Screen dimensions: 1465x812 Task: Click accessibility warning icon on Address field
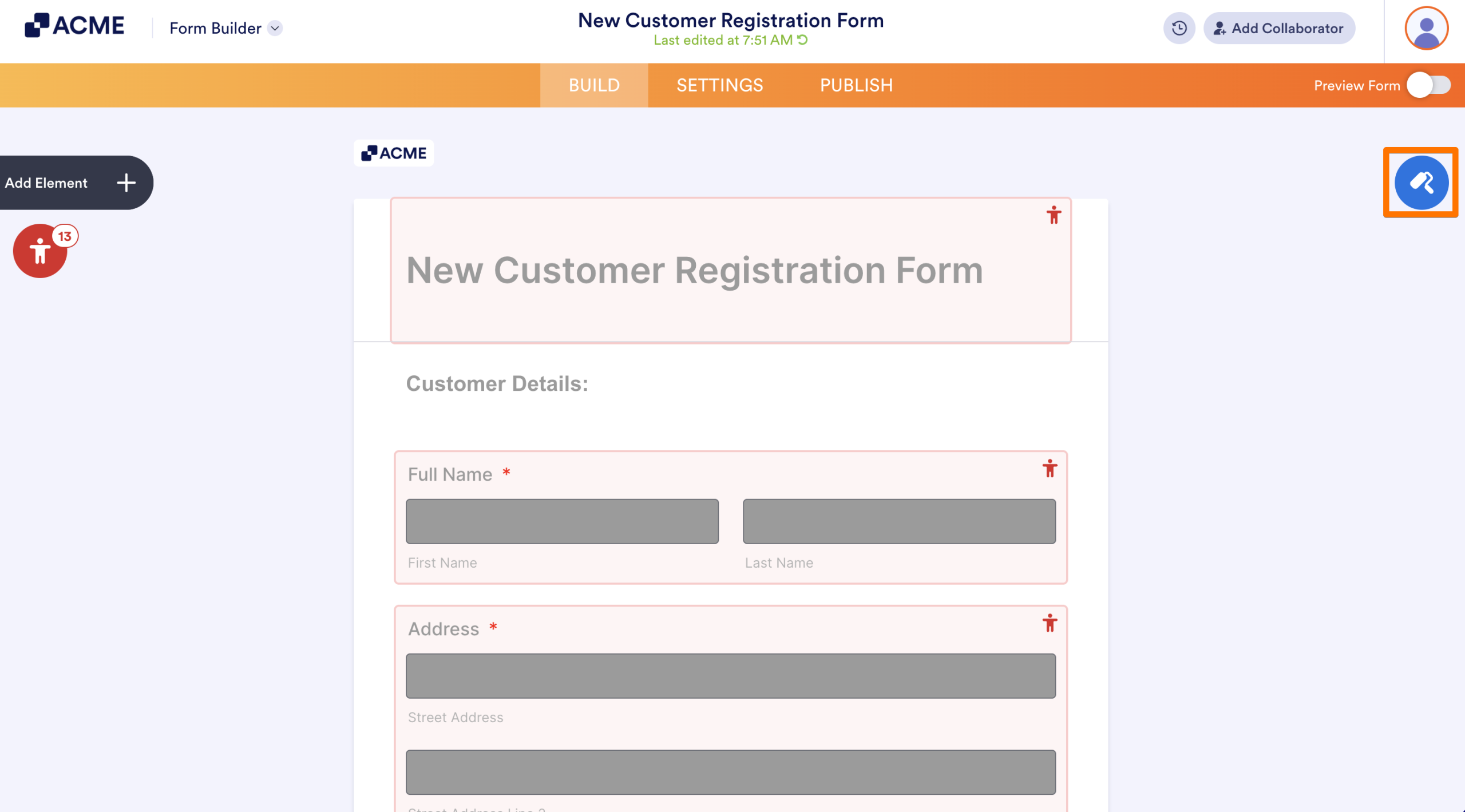[1050, 623]
